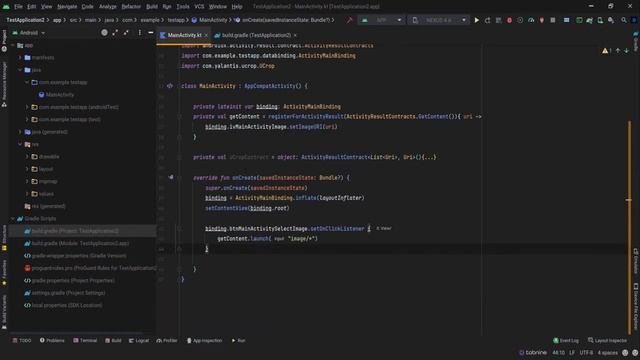This screenshot has height=360, width=640.
Task: Close the MainActivity.kt tab
Action: pyautogui.click(x=206, y=36)
